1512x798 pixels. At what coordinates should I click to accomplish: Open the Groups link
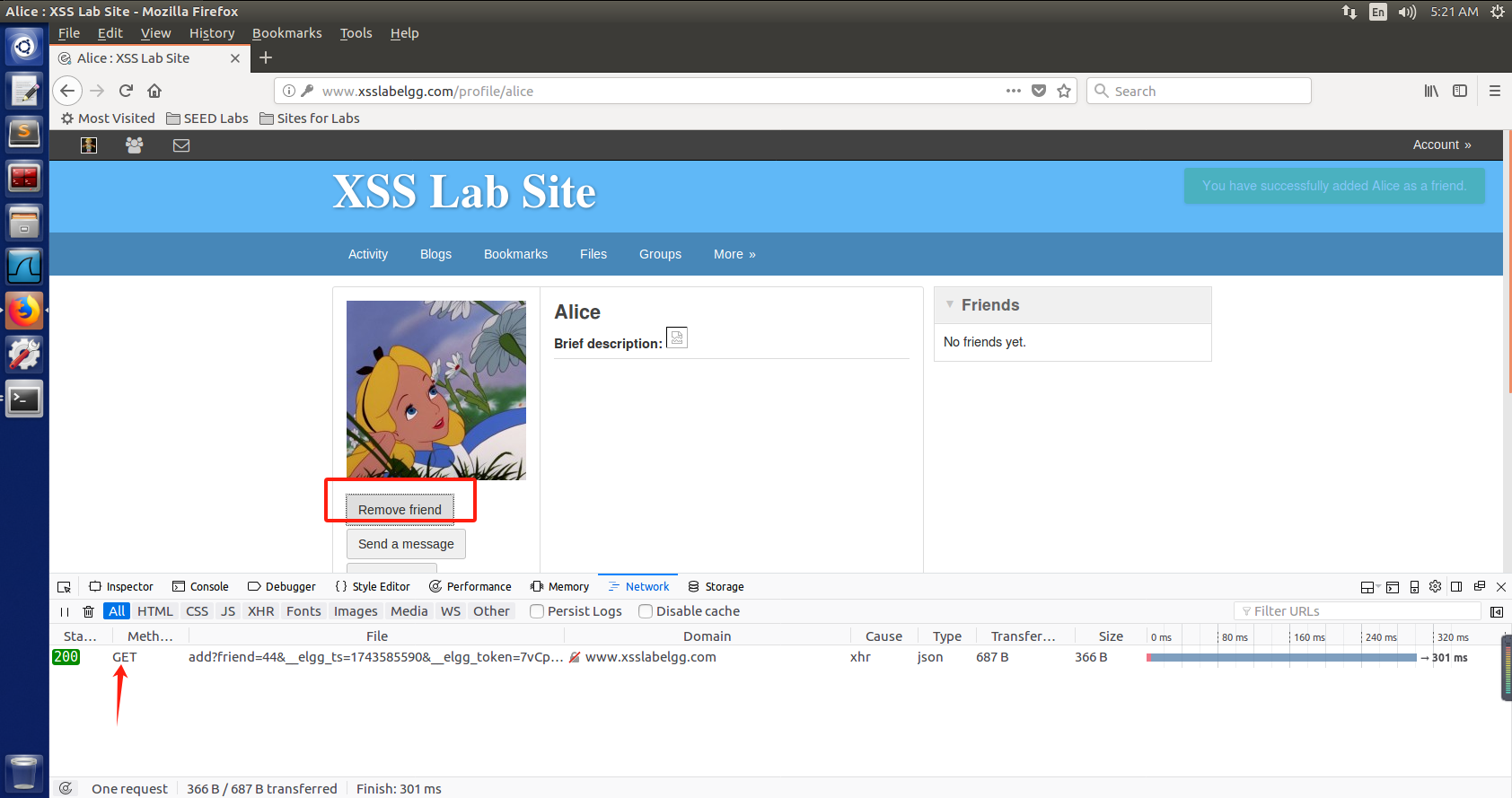pyautogui.click(x=660, y=254)
